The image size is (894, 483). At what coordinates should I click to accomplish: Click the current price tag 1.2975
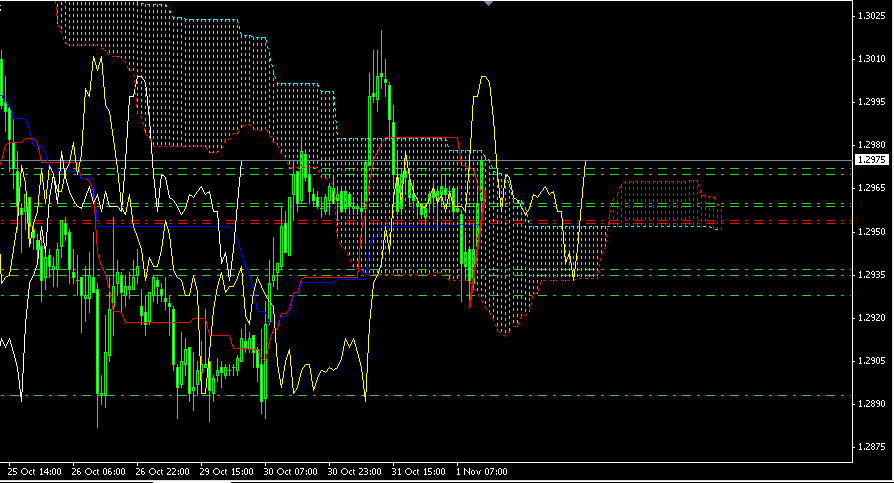(x=872, y=160)
